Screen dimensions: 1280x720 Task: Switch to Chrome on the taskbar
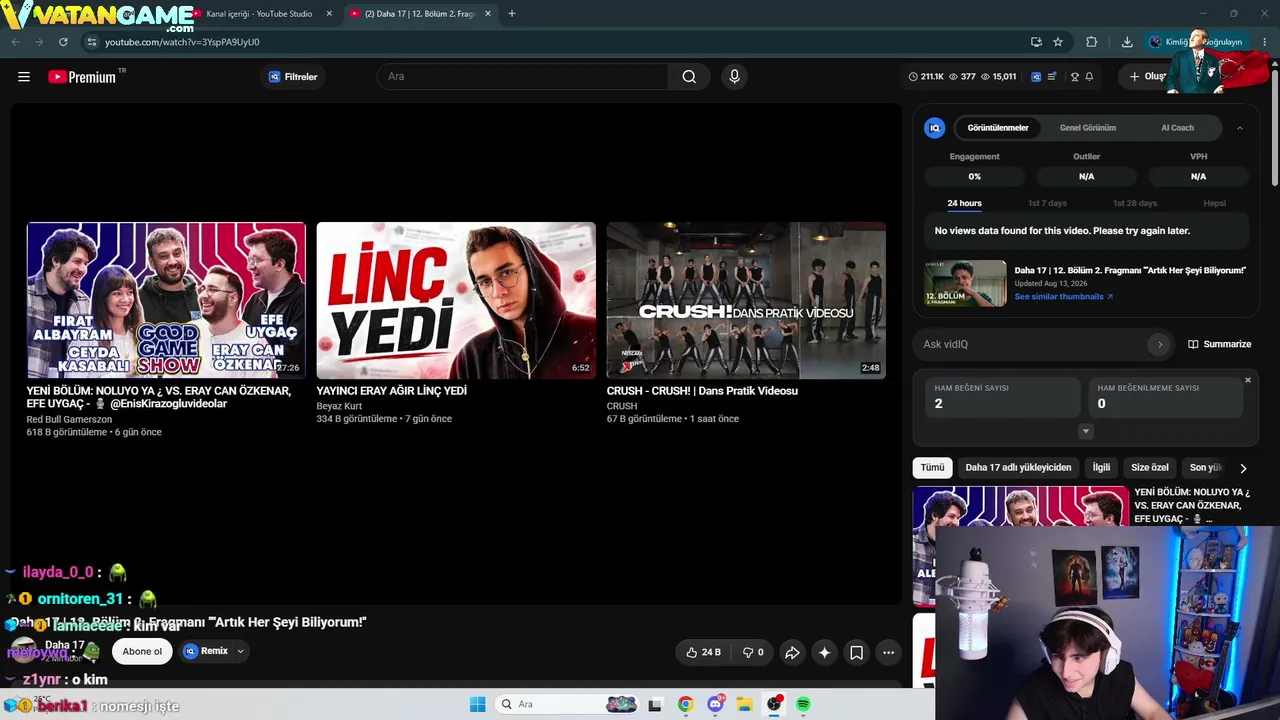pos(685,704)
